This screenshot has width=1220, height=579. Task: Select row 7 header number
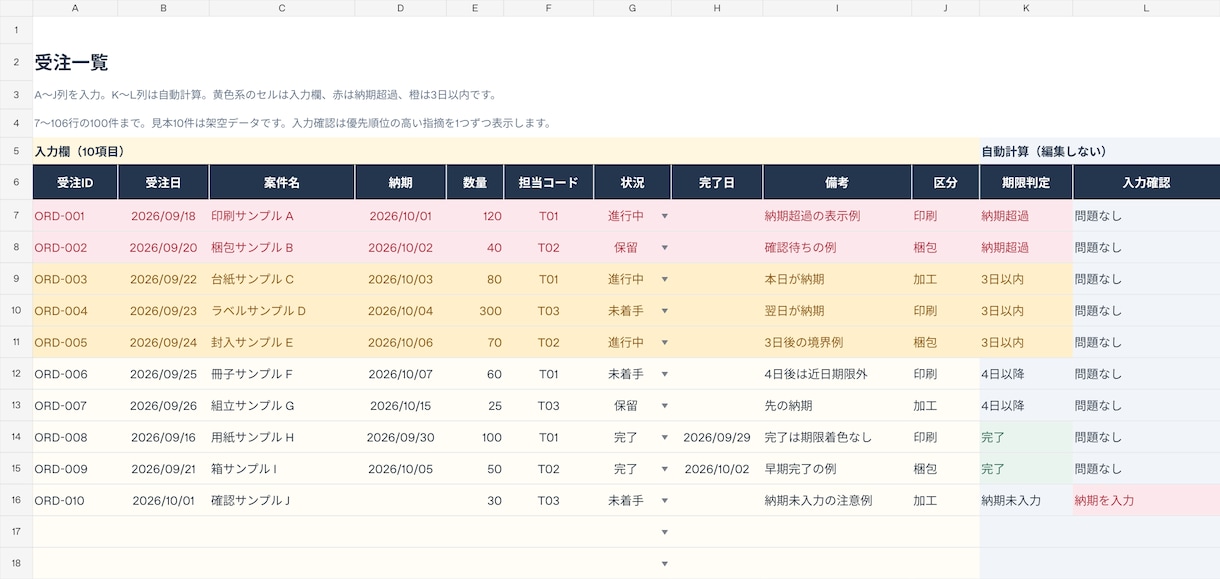[16, 216]
